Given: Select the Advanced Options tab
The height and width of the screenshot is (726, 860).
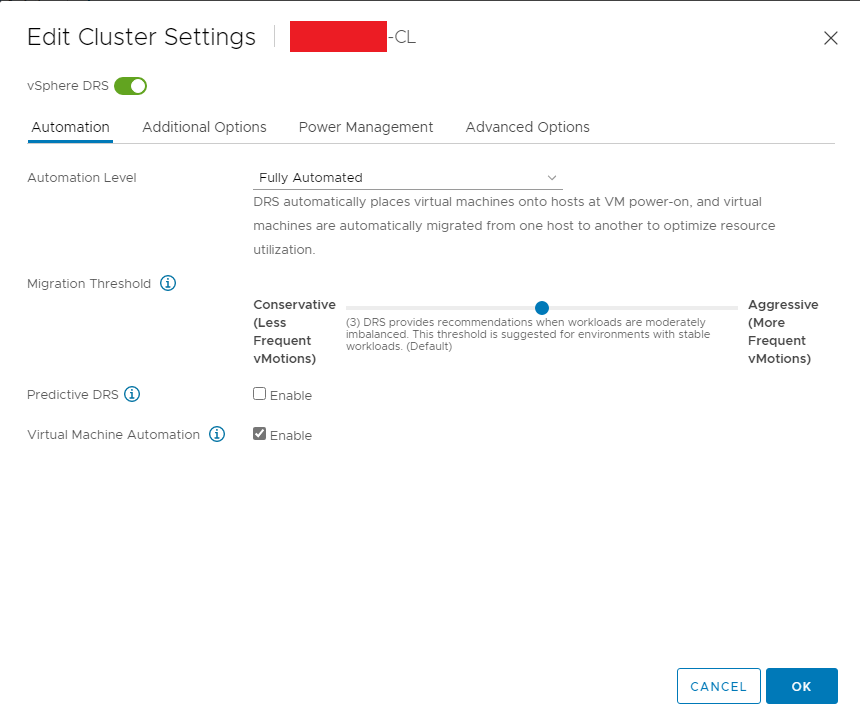Looking at the screenshot, I should (x=528, y=127).
